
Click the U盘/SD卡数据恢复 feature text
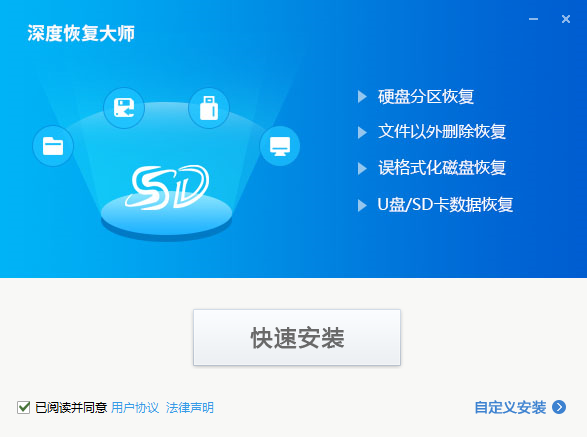click(x=445, y=204)
